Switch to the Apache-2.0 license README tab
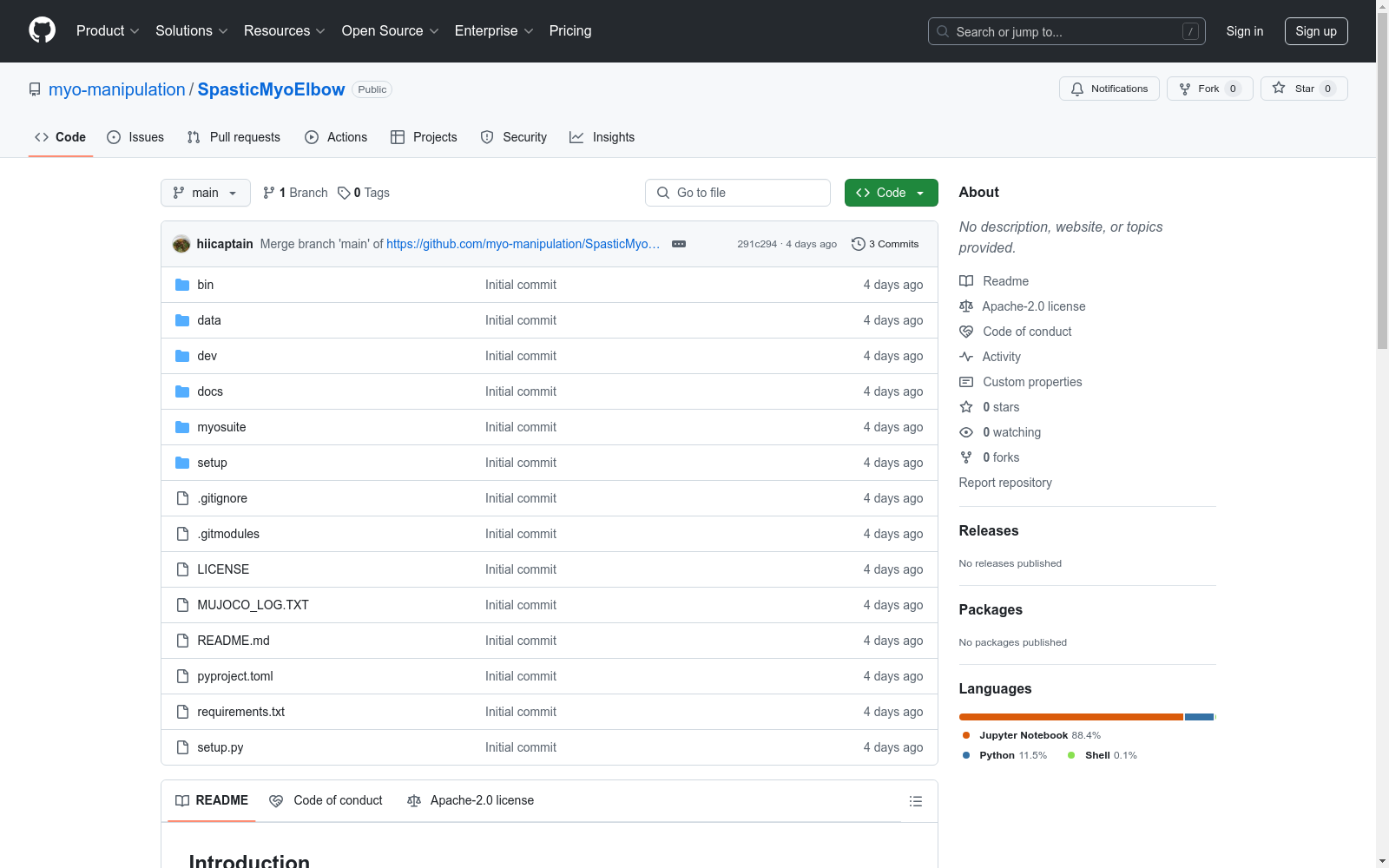The image size is (1389, 868). tap(471, 800)
